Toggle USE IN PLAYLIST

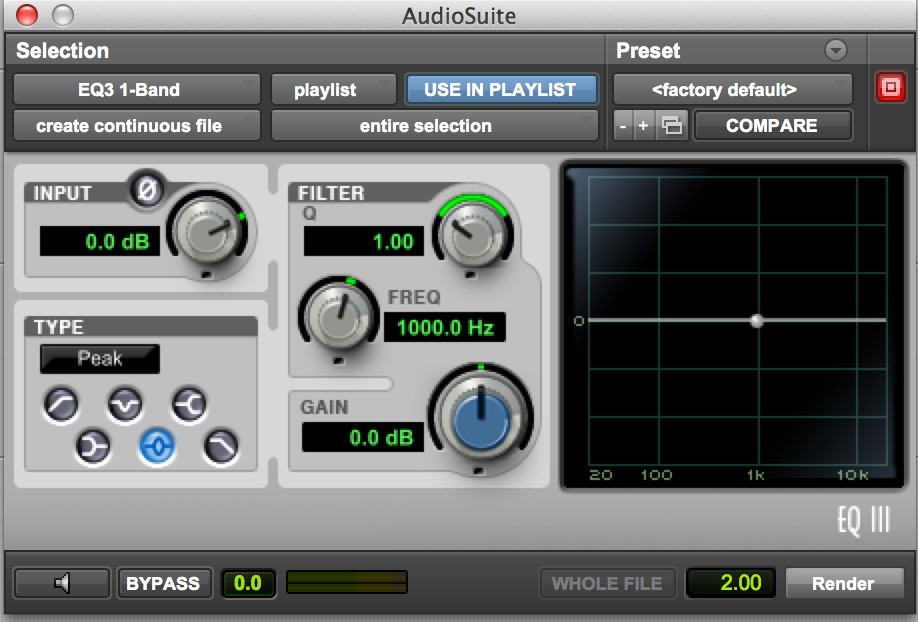click(x=500, y=89)
